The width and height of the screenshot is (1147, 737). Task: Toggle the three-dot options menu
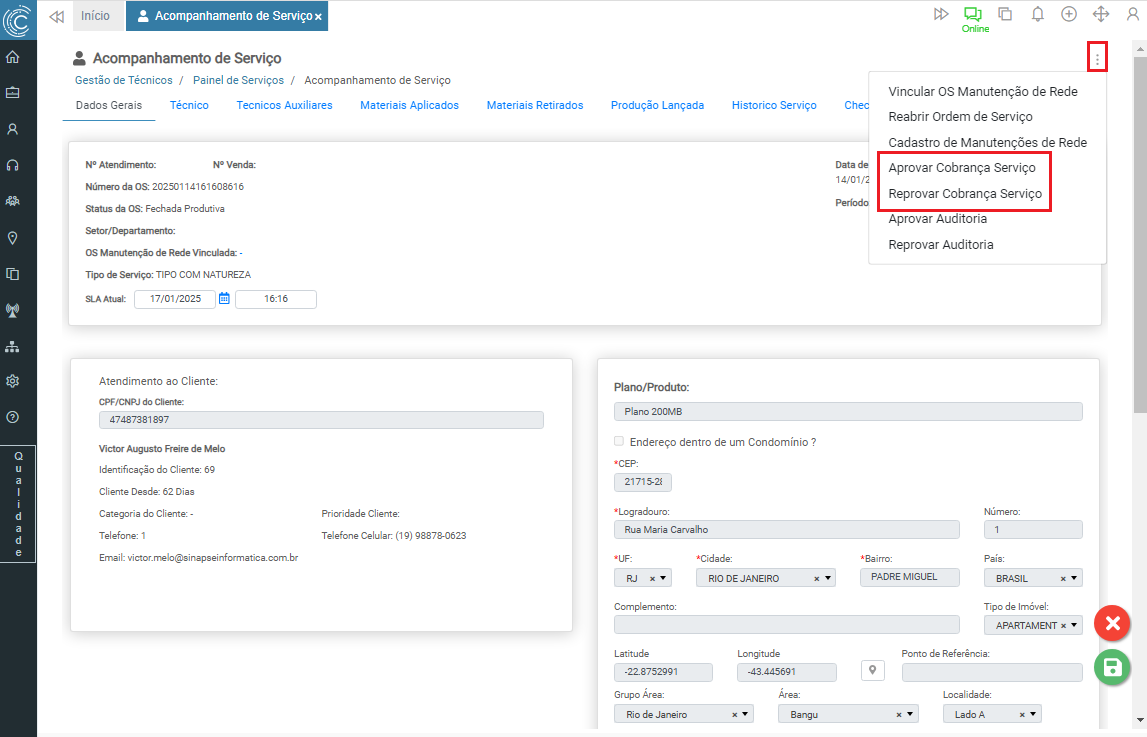[1097, 59]
